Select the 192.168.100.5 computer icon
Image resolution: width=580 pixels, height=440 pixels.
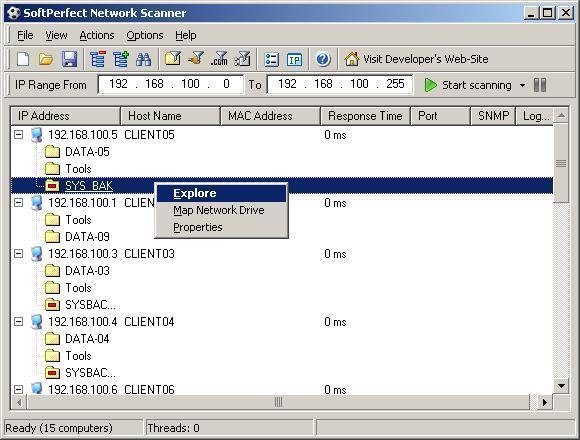(37, 135)
